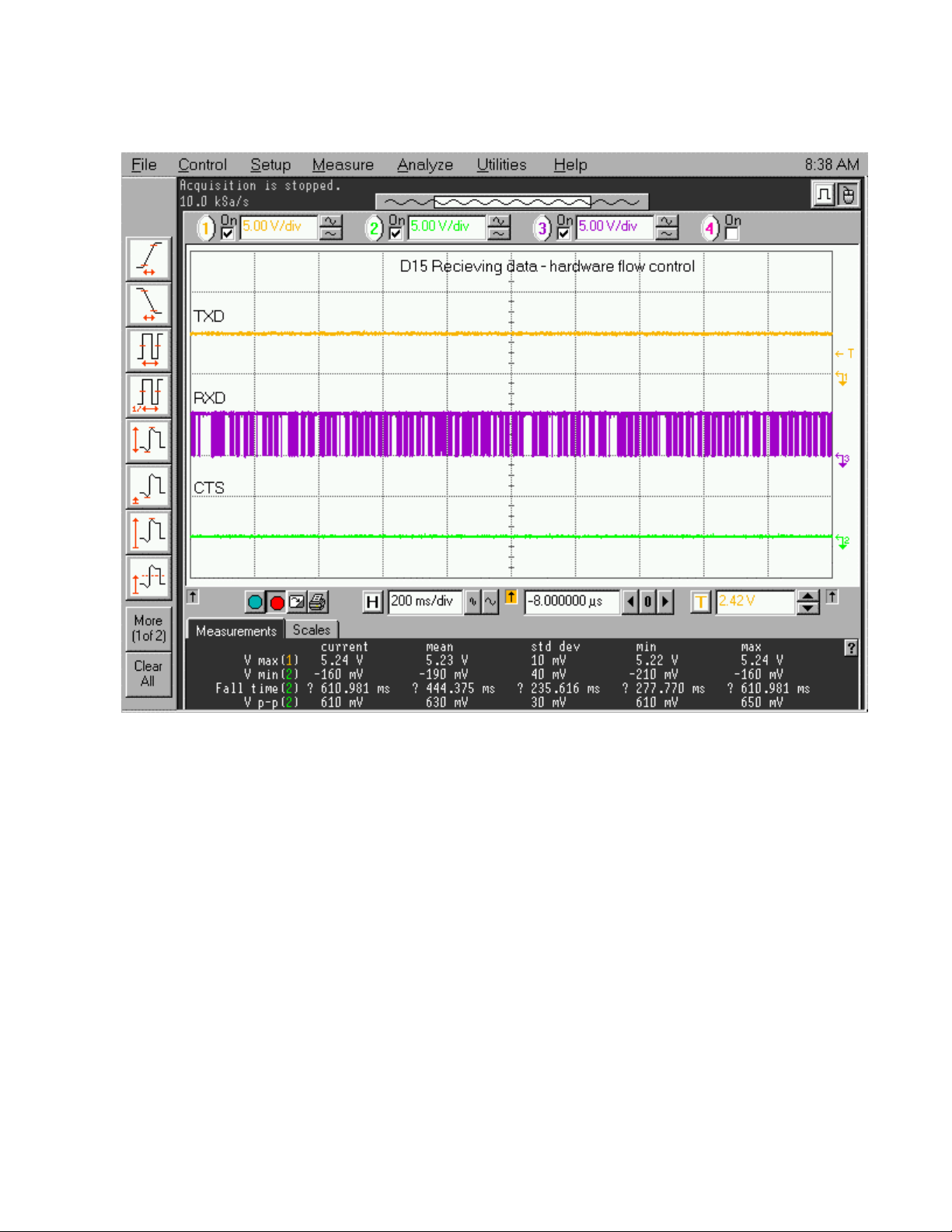
Task: Zoom in timebase with narrow waveform icon
Action: click(473, 602)
